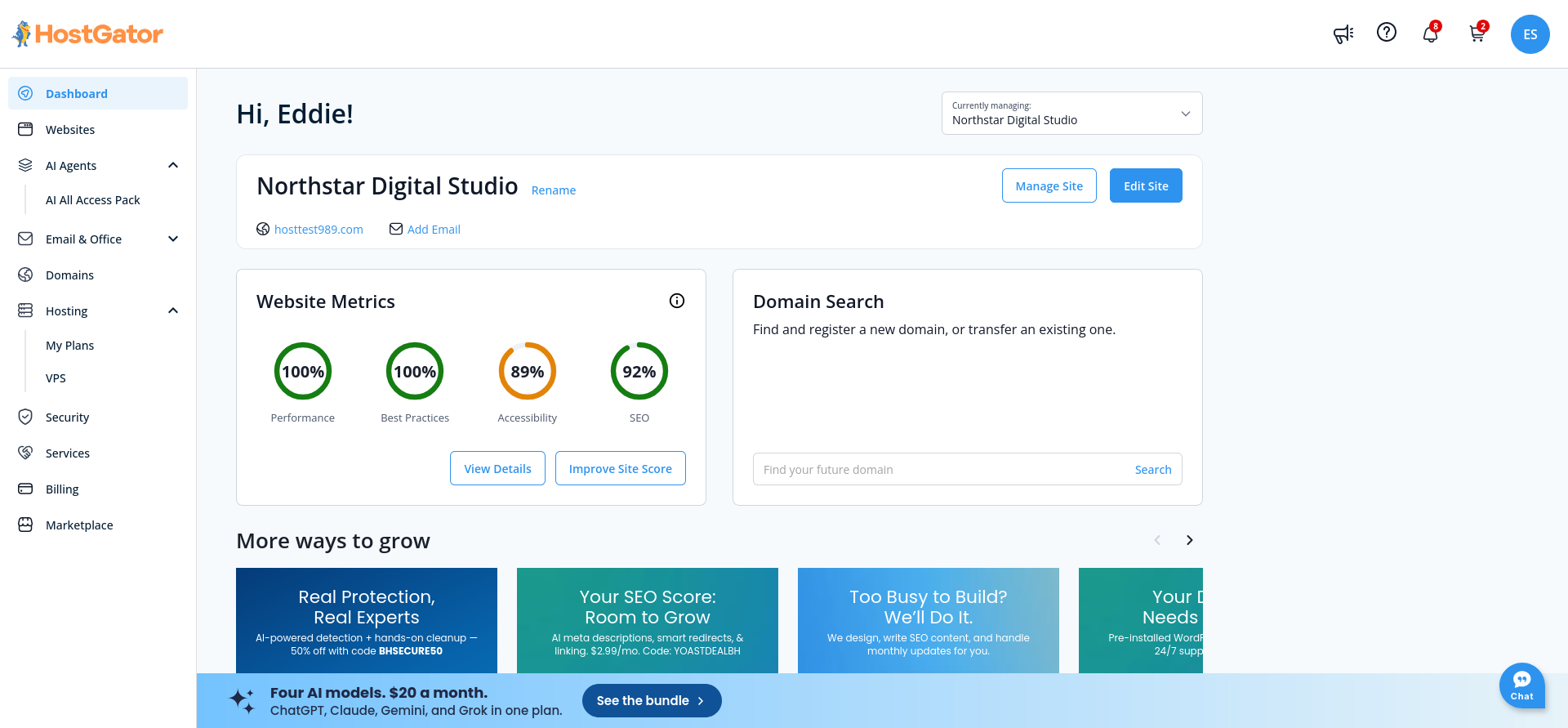Open the hosttest989.com link

point(318,230)
